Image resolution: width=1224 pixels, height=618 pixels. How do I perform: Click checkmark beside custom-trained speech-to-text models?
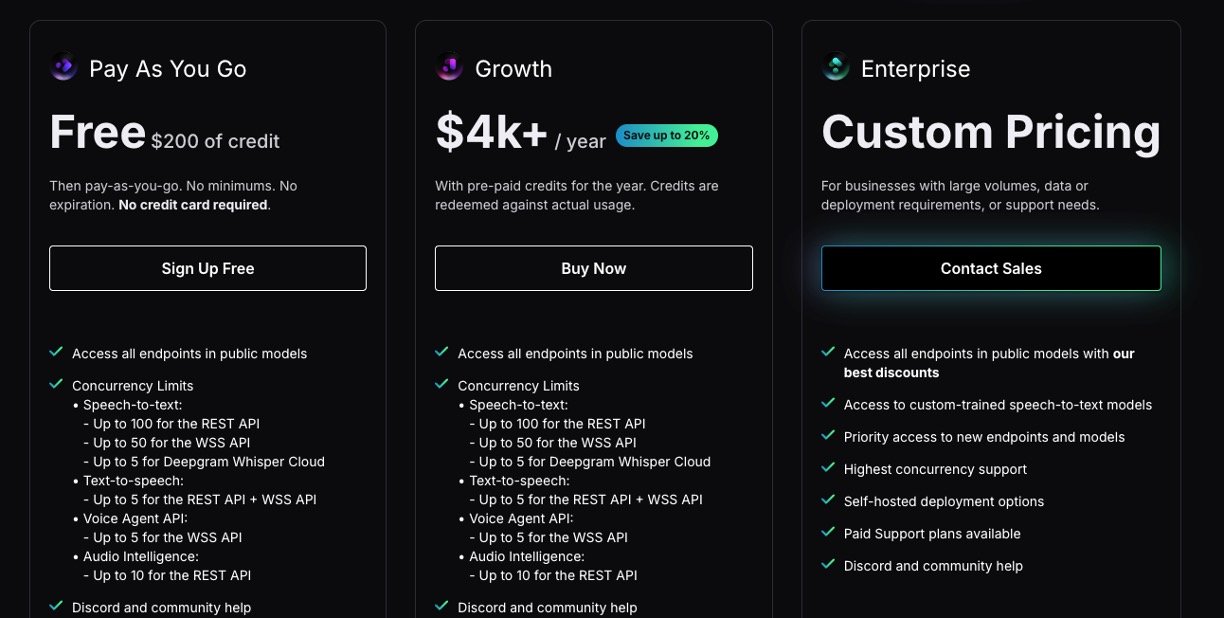[x=828, y=404]
